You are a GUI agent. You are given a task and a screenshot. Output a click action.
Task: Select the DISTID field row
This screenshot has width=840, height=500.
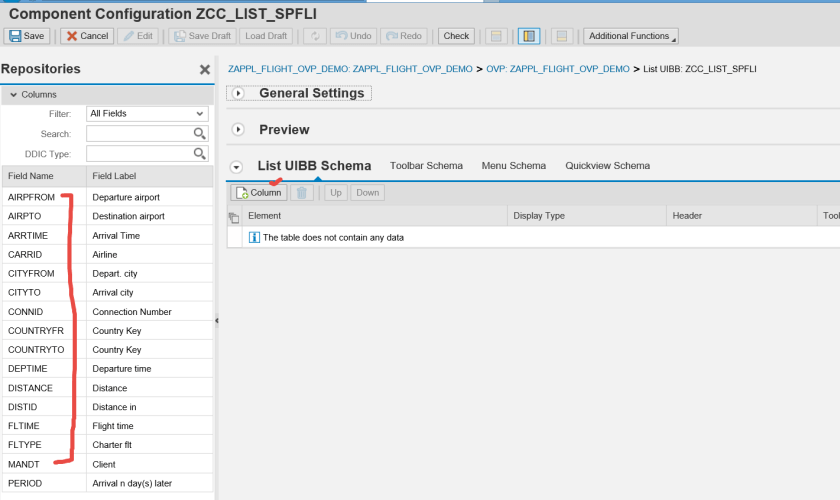tap(108, 407)
